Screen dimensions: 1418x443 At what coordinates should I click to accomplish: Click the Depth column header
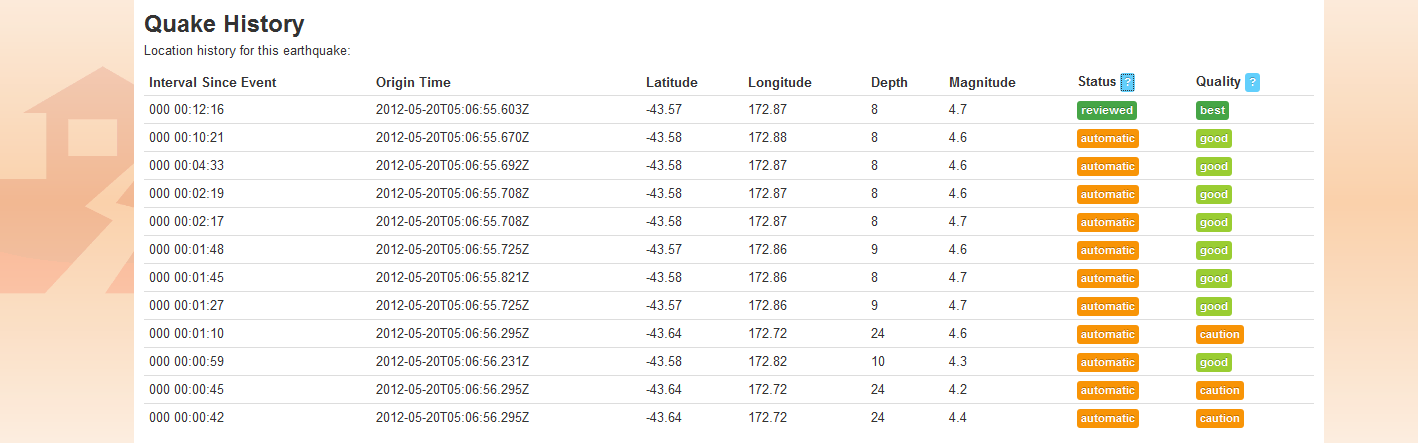[x=889, y=83]
